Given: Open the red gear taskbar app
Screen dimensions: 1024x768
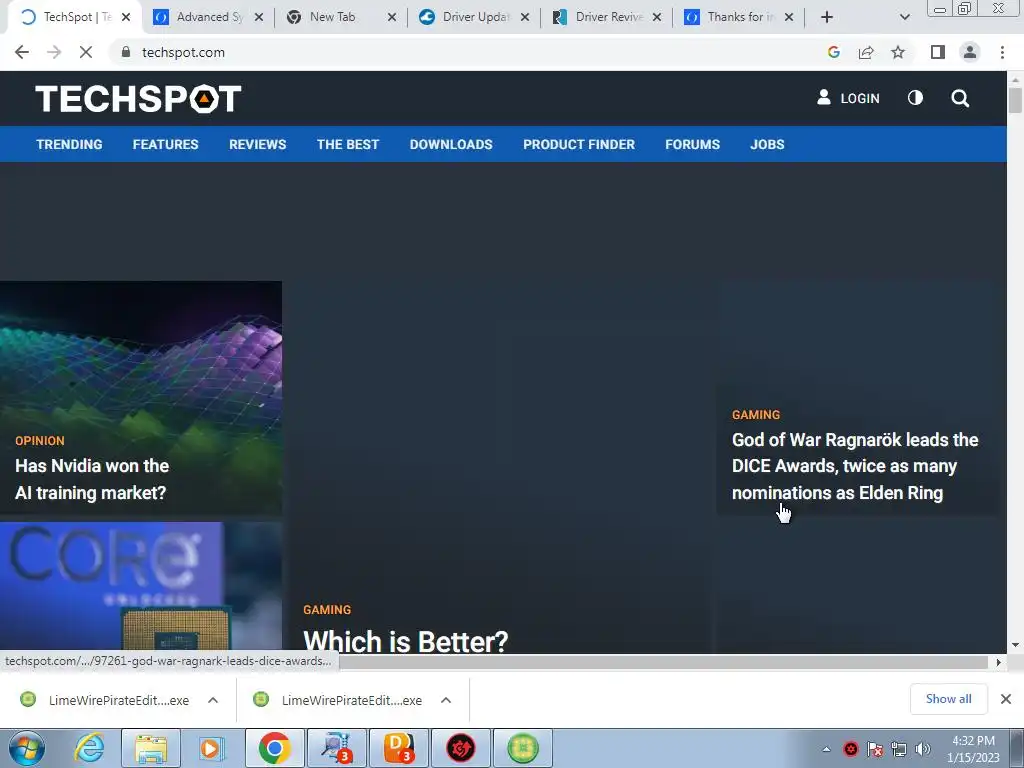Looking at the screenshot, I should (x=460, y=748).
